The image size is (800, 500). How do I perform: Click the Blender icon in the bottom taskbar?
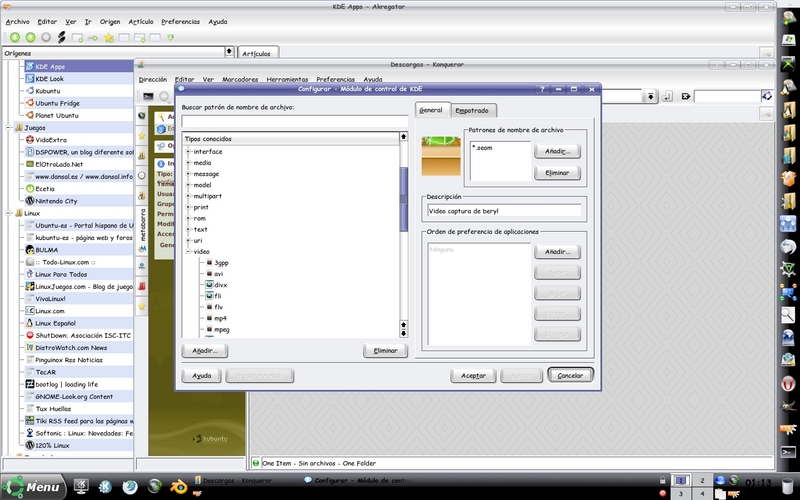(x=179, y=486)
